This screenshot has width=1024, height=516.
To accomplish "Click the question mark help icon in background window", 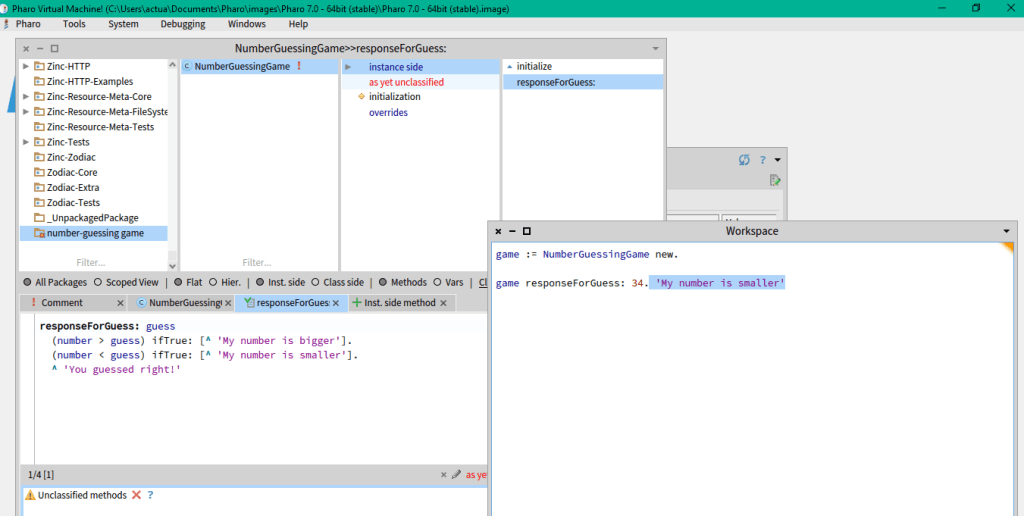I will coord(762,160).
